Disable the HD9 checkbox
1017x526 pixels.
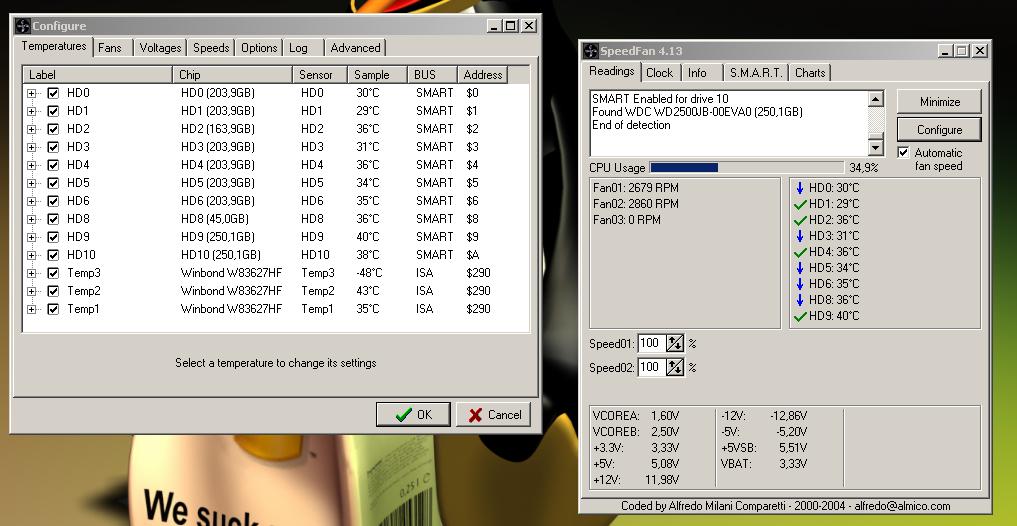coord(53,237)
